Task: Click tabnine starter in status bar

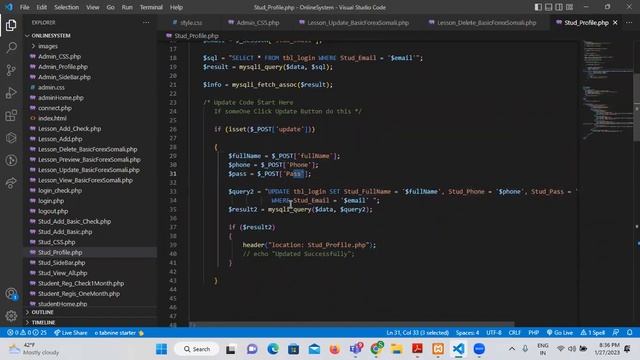Action: coord(119,333)
